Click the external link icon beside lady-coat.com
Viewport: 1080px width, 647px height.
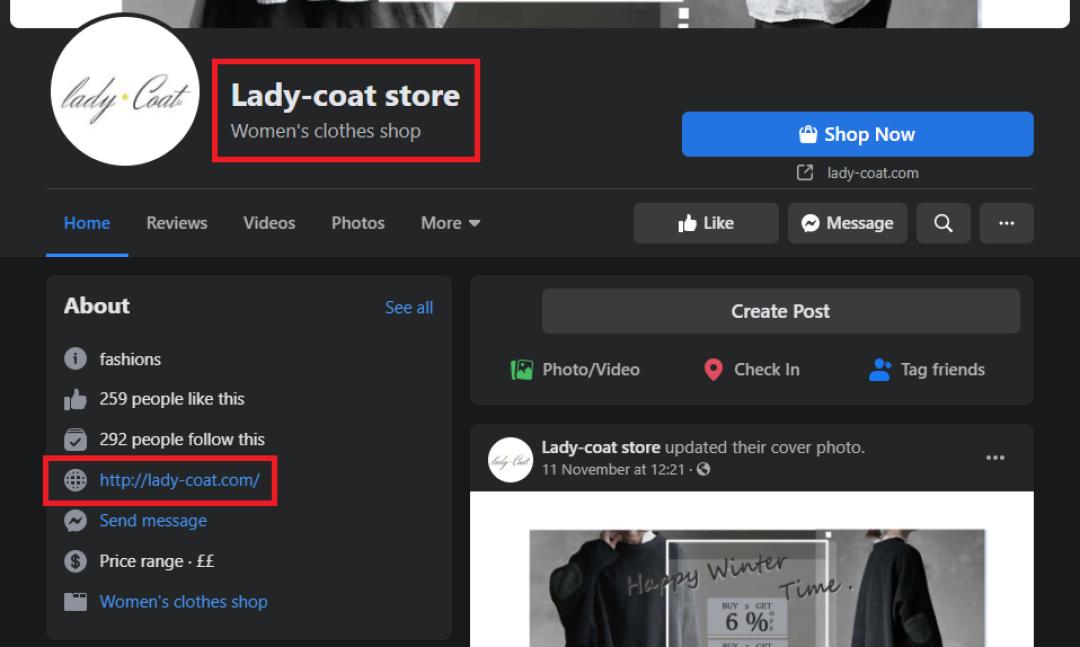804,172
